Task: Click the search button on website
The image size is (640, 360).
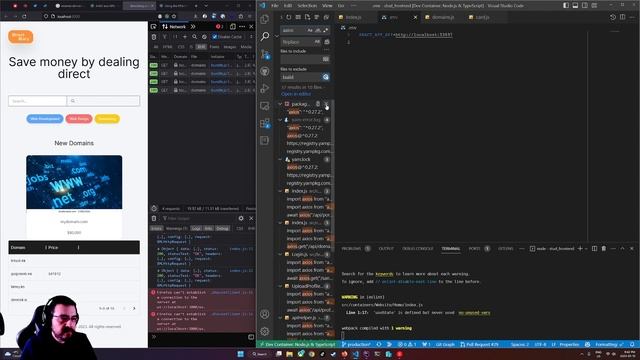Action: pyautogui.click(x=103, y=101)
